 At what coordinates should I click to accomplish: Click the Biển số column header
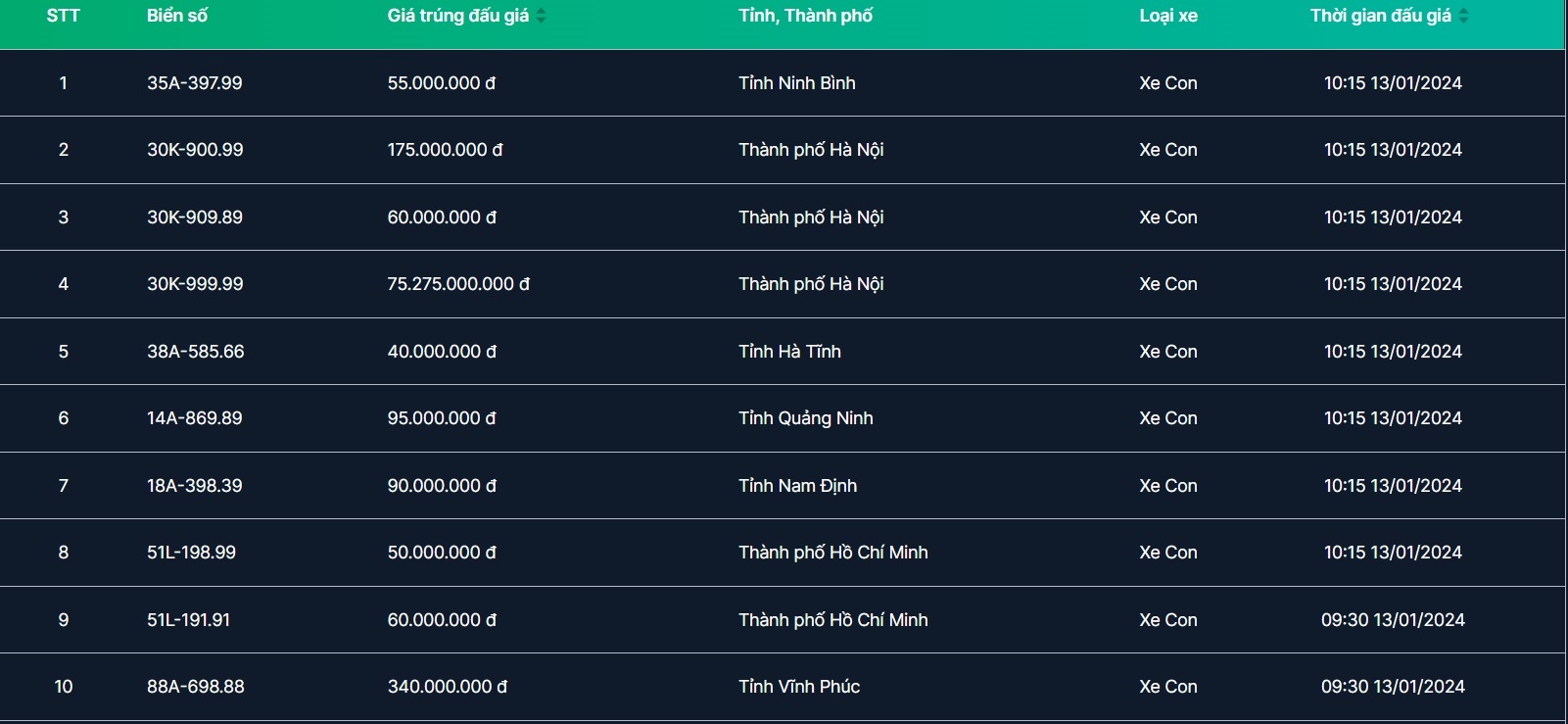tap(177, 16)
